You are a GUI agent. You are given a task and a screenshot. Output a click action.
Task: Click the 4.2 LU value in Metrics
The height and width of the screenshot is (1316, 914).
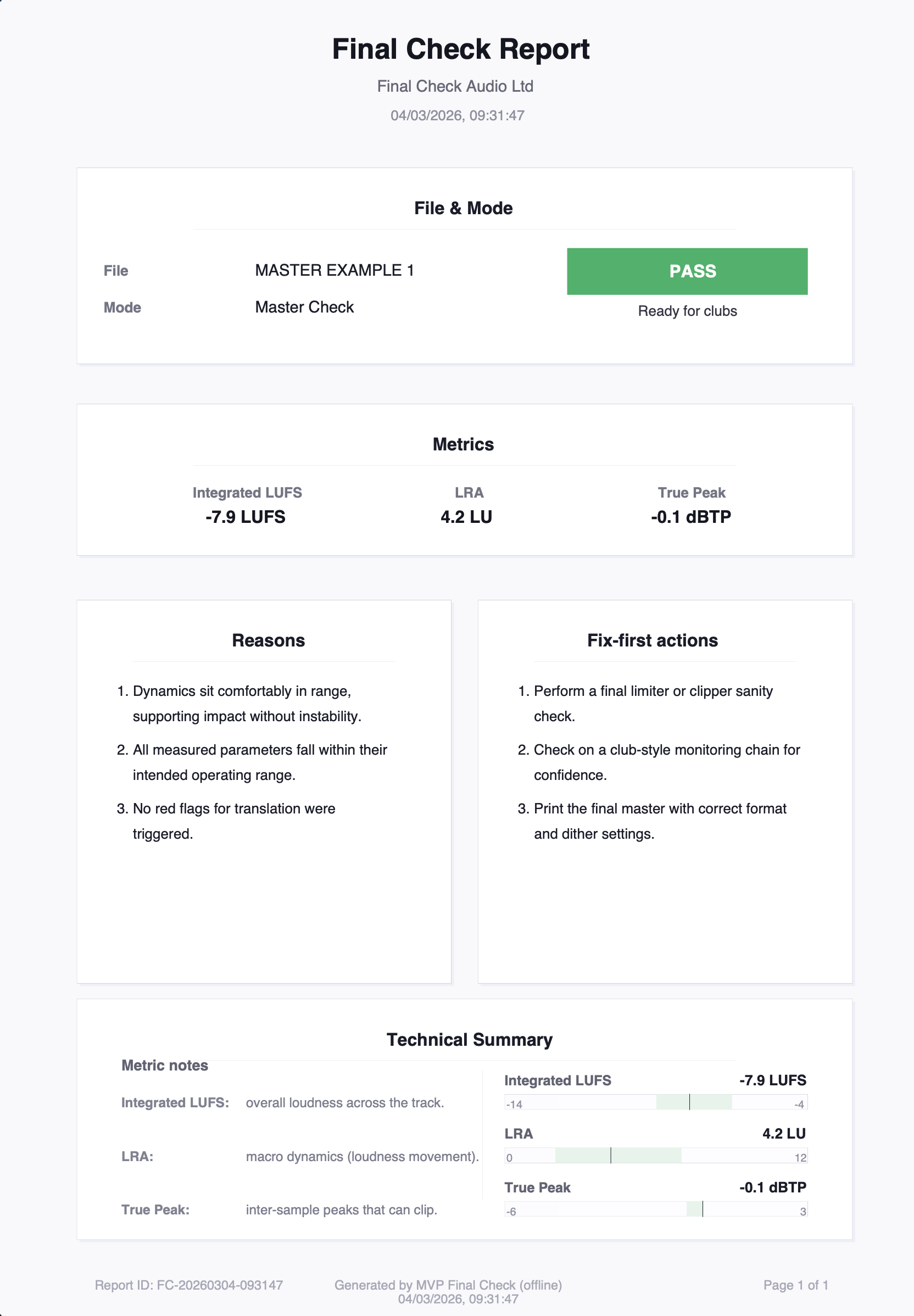click(x=466, y=517)
